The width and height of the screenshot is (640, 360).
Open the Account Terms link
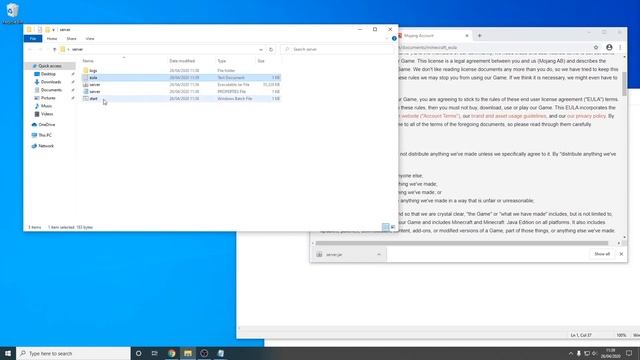(x=430, y=116)
